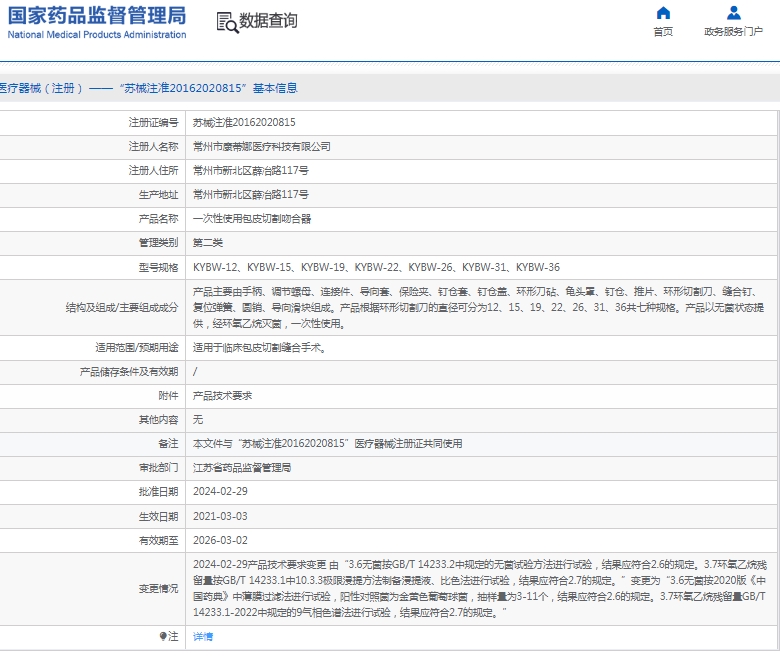Click the 政务服务门户 label text
The image size is (780, 657).
[733, 32]
